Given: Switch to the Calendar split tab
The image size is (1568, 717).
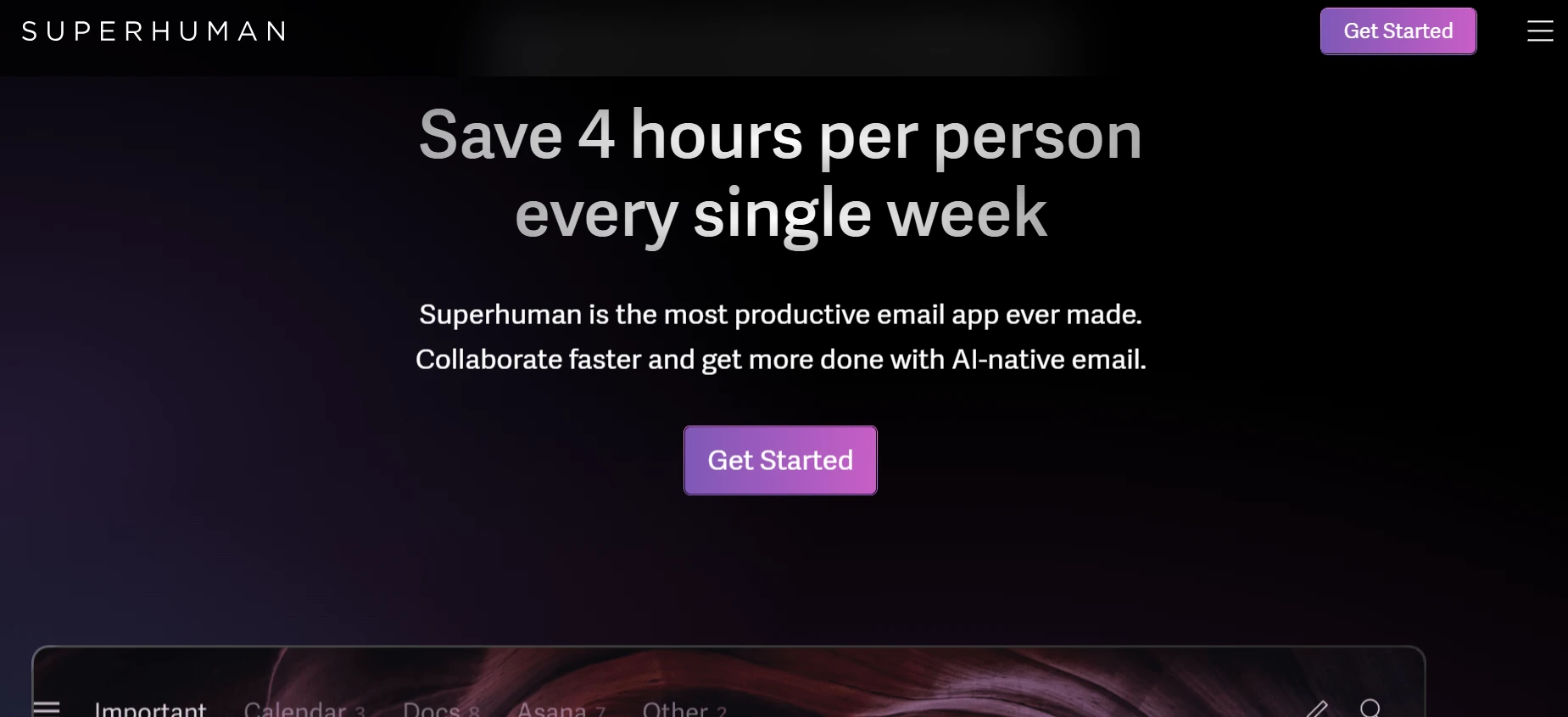Looking at the screenshot, I should pyautogui.click(x=295, y=709).
